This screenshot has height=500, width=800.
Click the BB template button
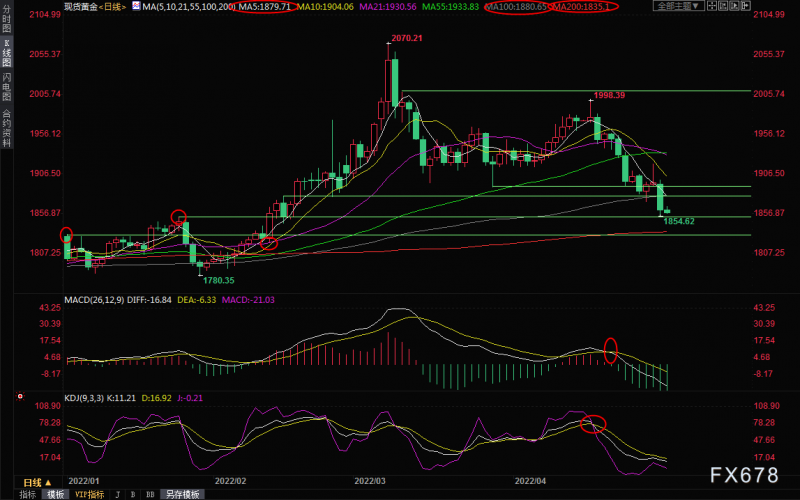click(149, 494)
